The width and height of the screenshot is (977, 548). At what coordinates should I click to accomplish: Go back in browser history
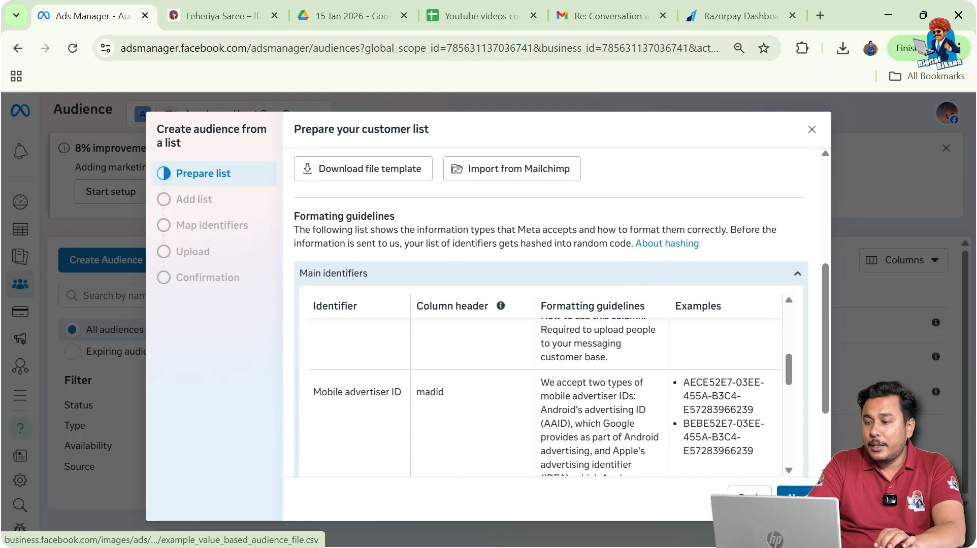point(17,48)
